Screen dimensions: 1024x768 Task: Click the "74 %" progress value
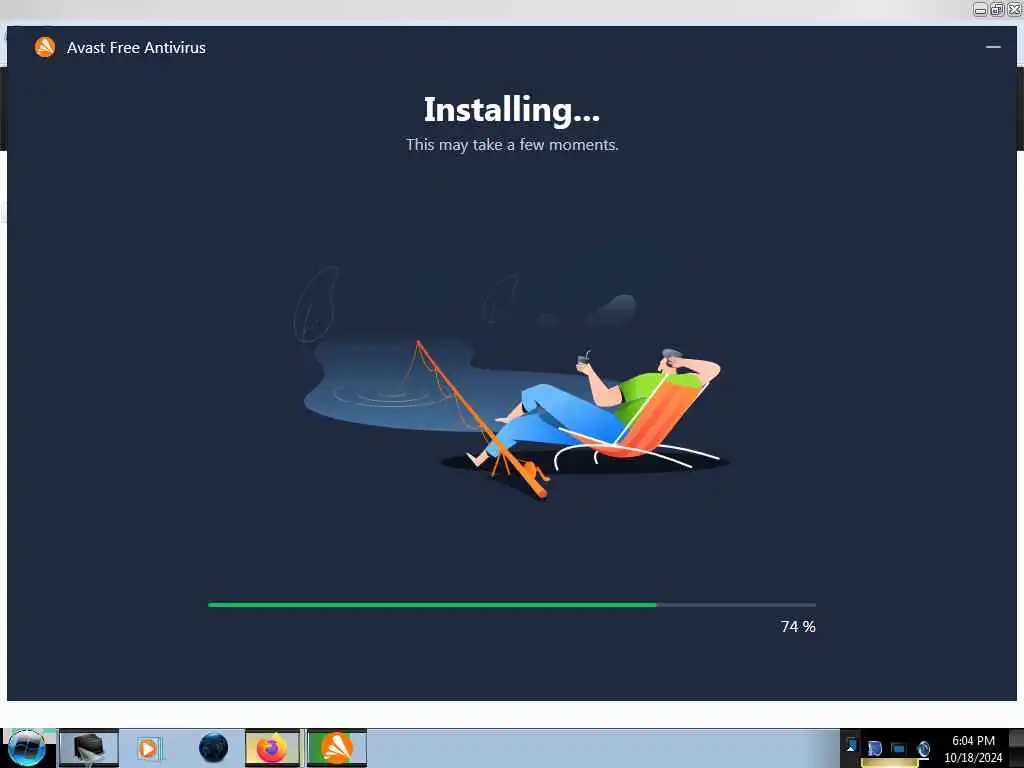[x=798, y=627]
